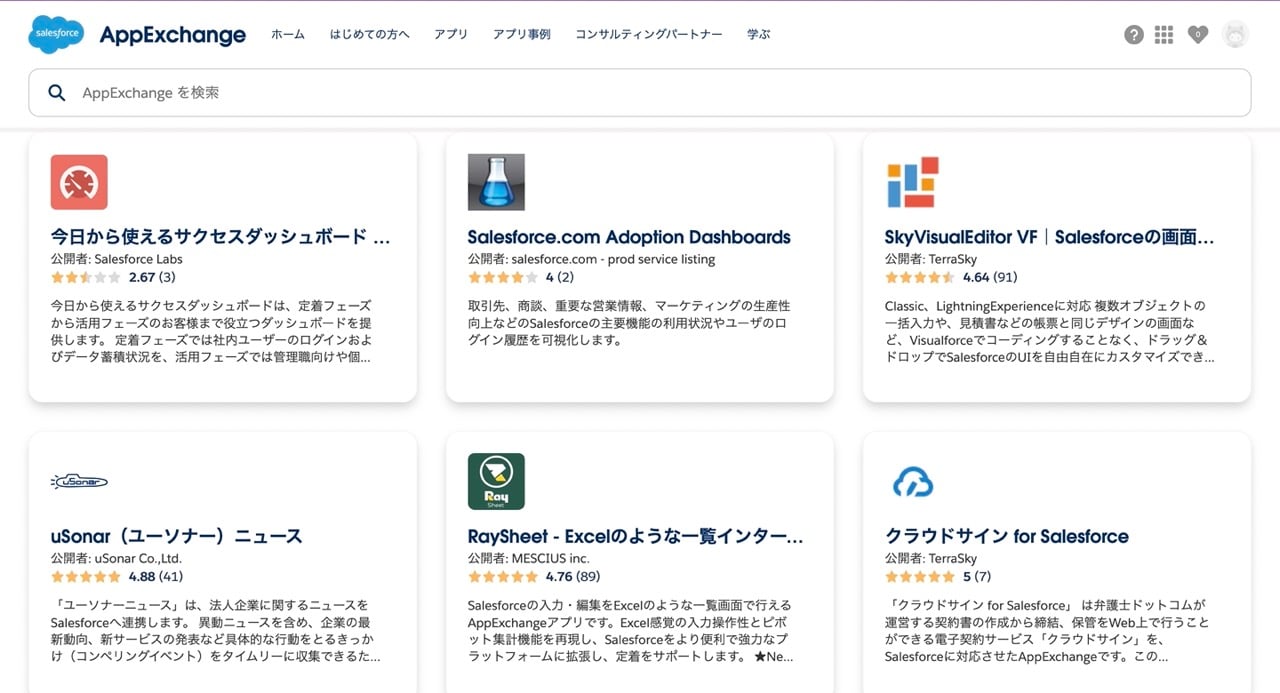Click the ユーソナーニュース description text
Image resolution: width=1280 pixels, height=693 pixels.
tap(215, 631)
